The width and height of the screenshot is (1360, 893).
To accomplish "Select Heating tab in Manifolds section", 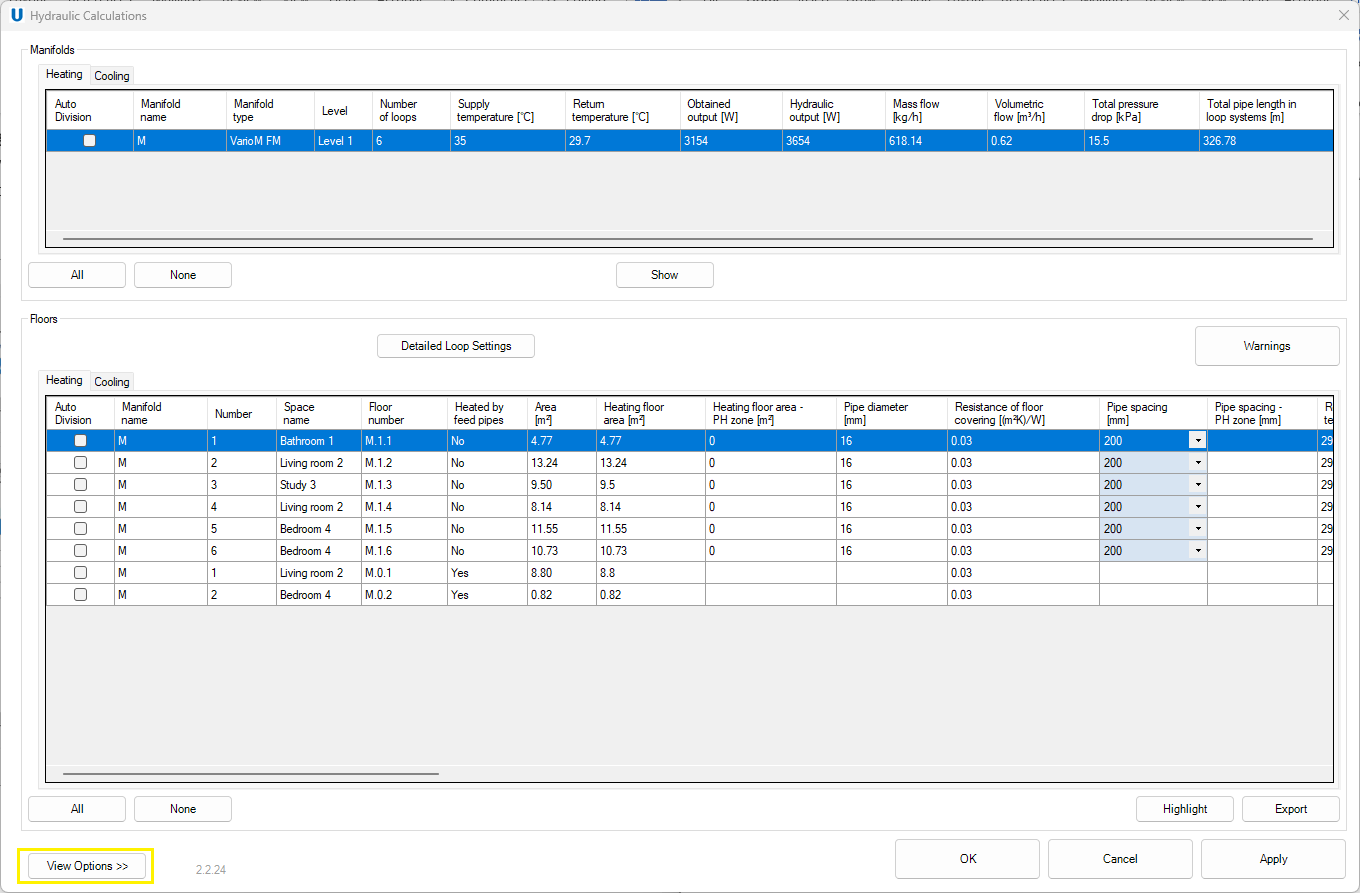I will pos(64,74).
